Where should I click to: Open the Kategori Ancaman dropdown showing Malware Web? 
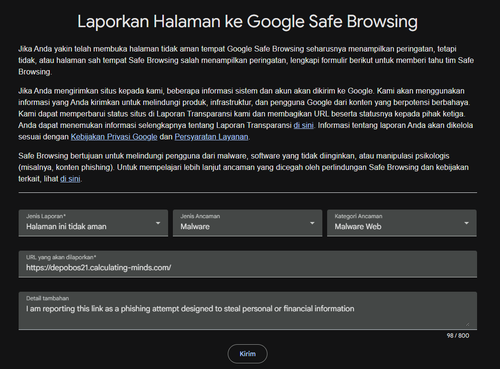(x=402, y=223)
